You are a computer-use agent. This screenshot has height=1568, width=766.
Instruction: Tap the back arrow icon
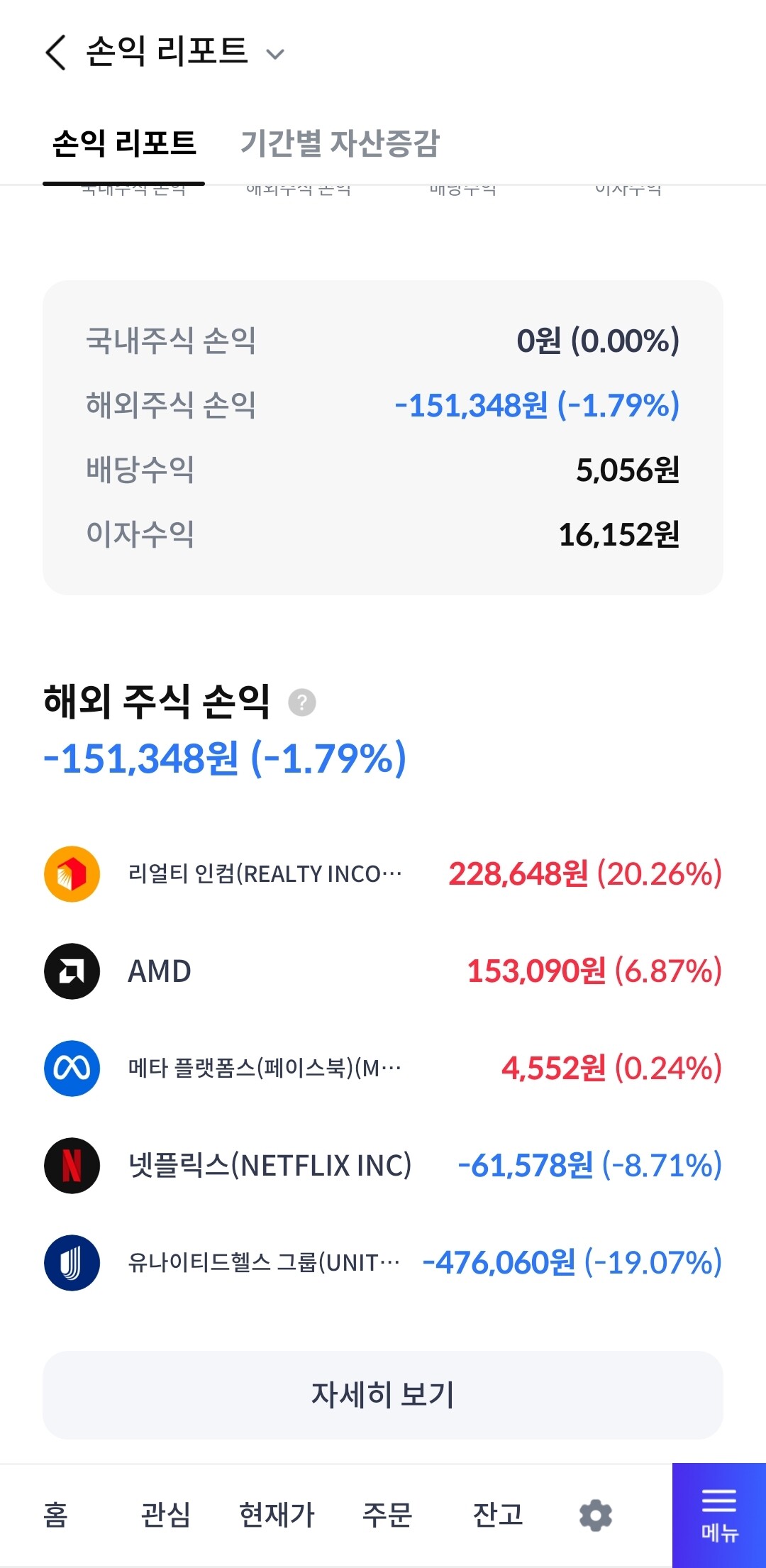point(55,53)
